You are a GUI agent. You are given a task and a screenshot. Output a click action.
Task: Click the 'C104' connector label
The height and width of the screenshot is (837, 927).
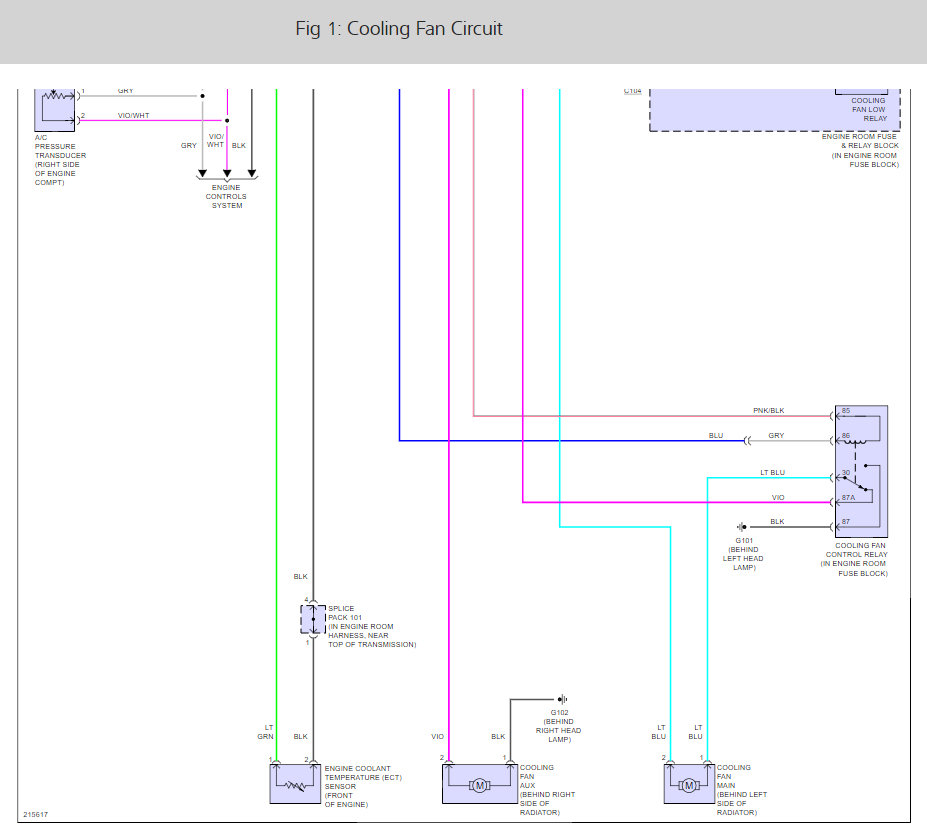click(633, 91)
